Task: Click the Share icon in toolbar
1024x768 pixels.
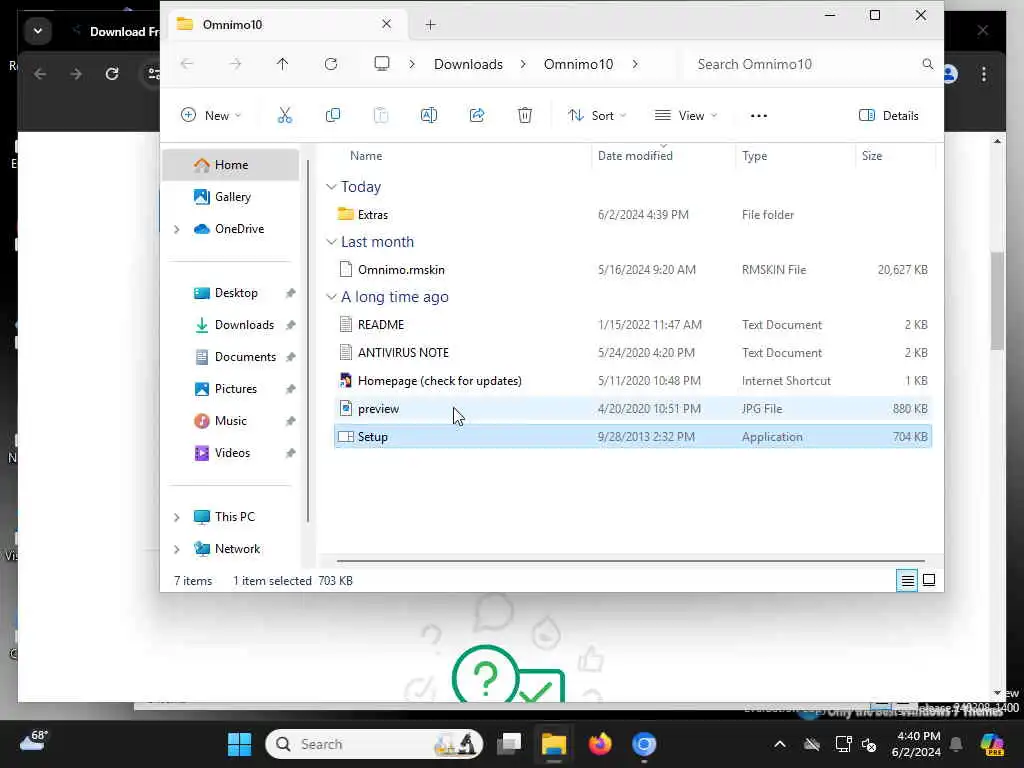Action: 477,116
